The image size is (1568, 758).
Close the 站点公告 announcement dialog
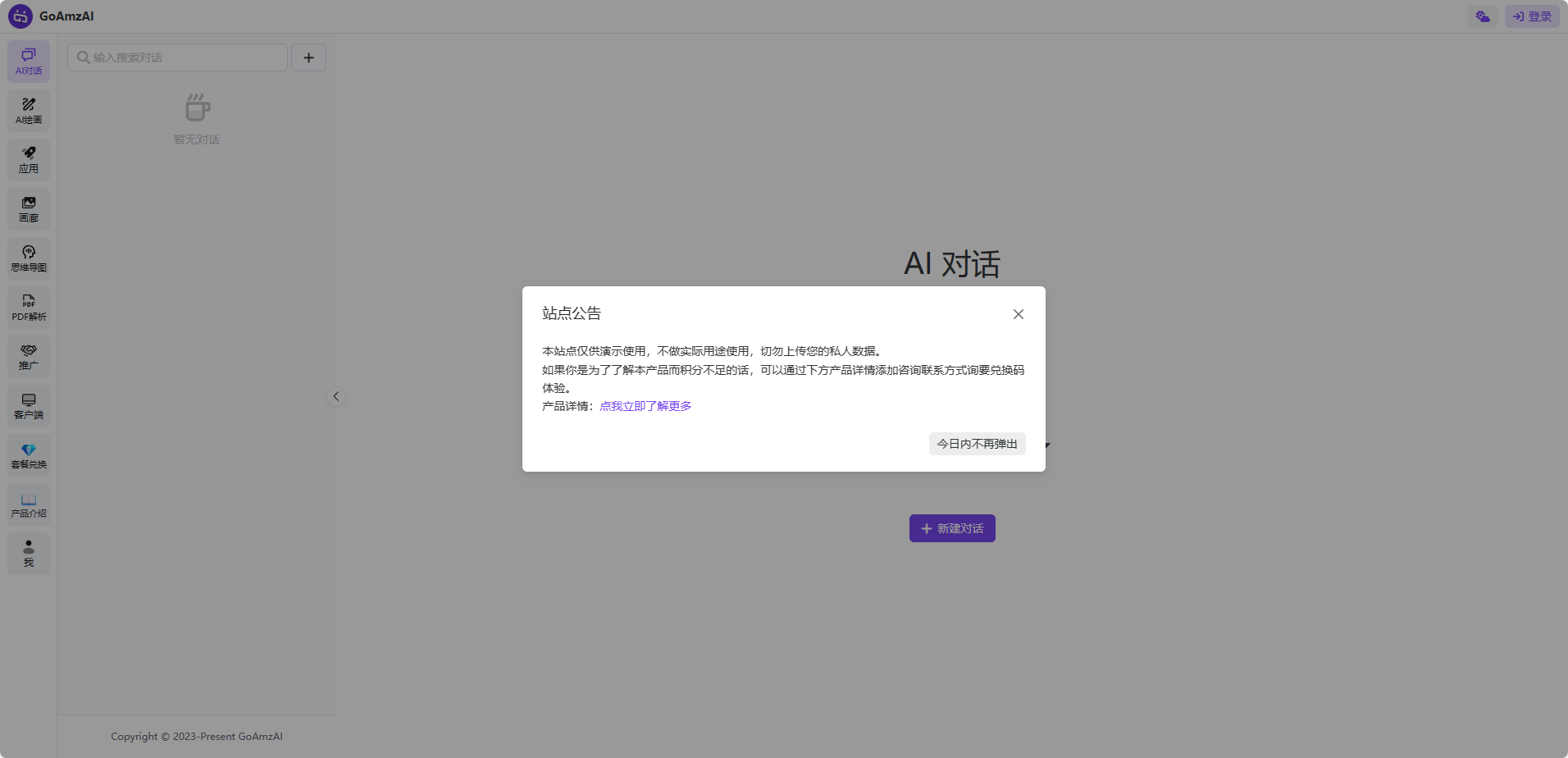coord(1018,314)
